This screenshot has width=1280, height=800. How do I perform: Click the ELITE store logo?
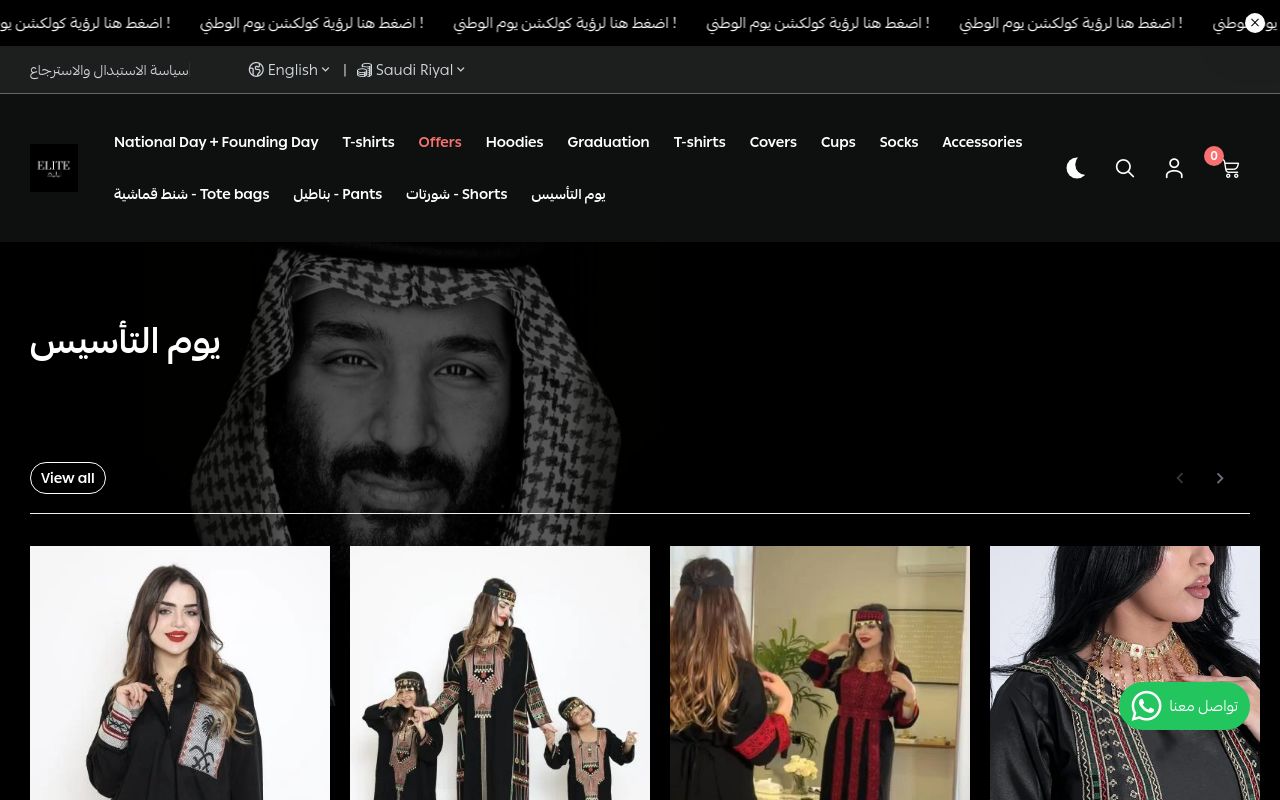(x=54, y=168)
